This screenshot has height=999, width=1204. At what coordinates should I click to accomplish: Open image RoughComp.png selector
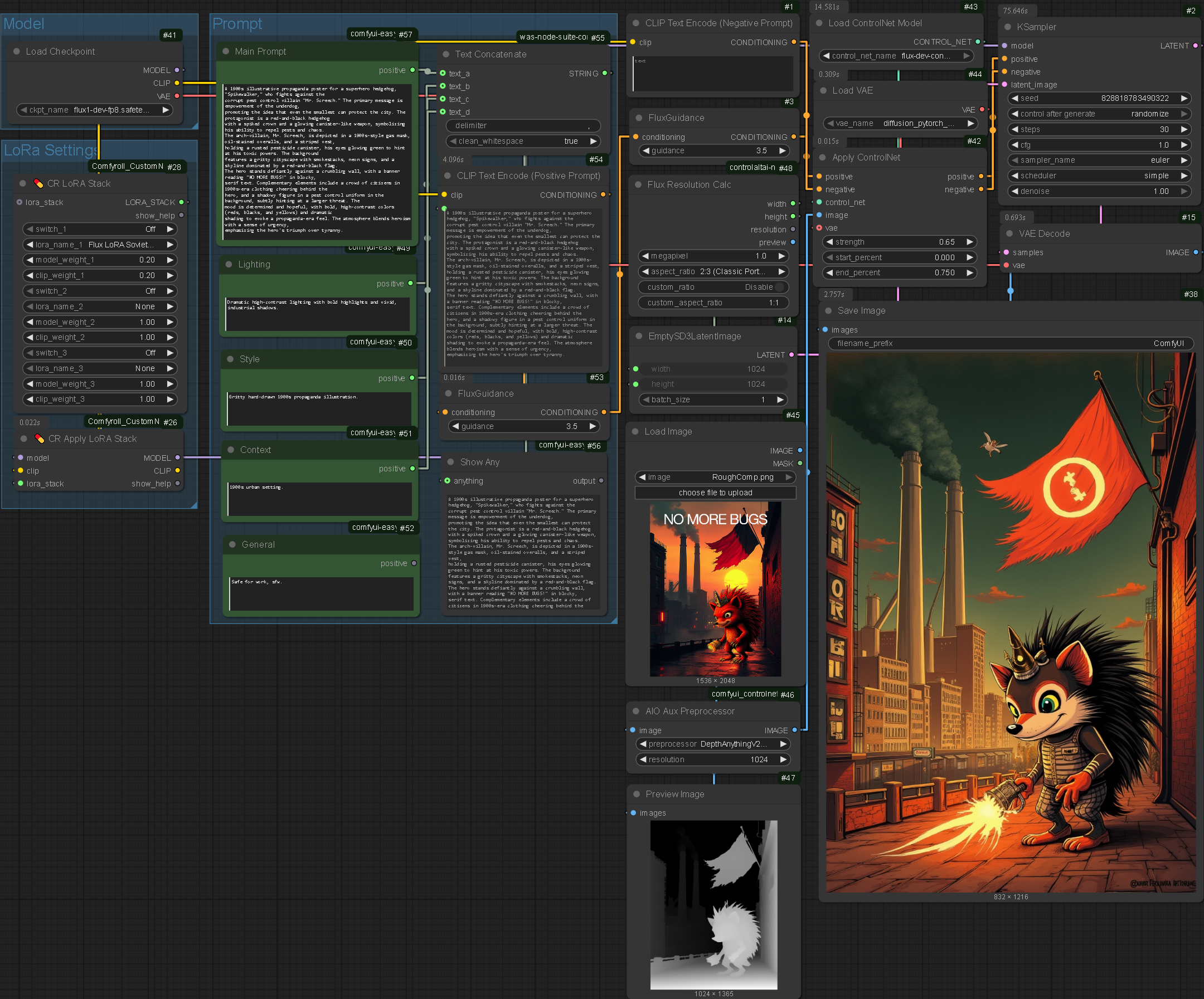(x=716, y=477)
